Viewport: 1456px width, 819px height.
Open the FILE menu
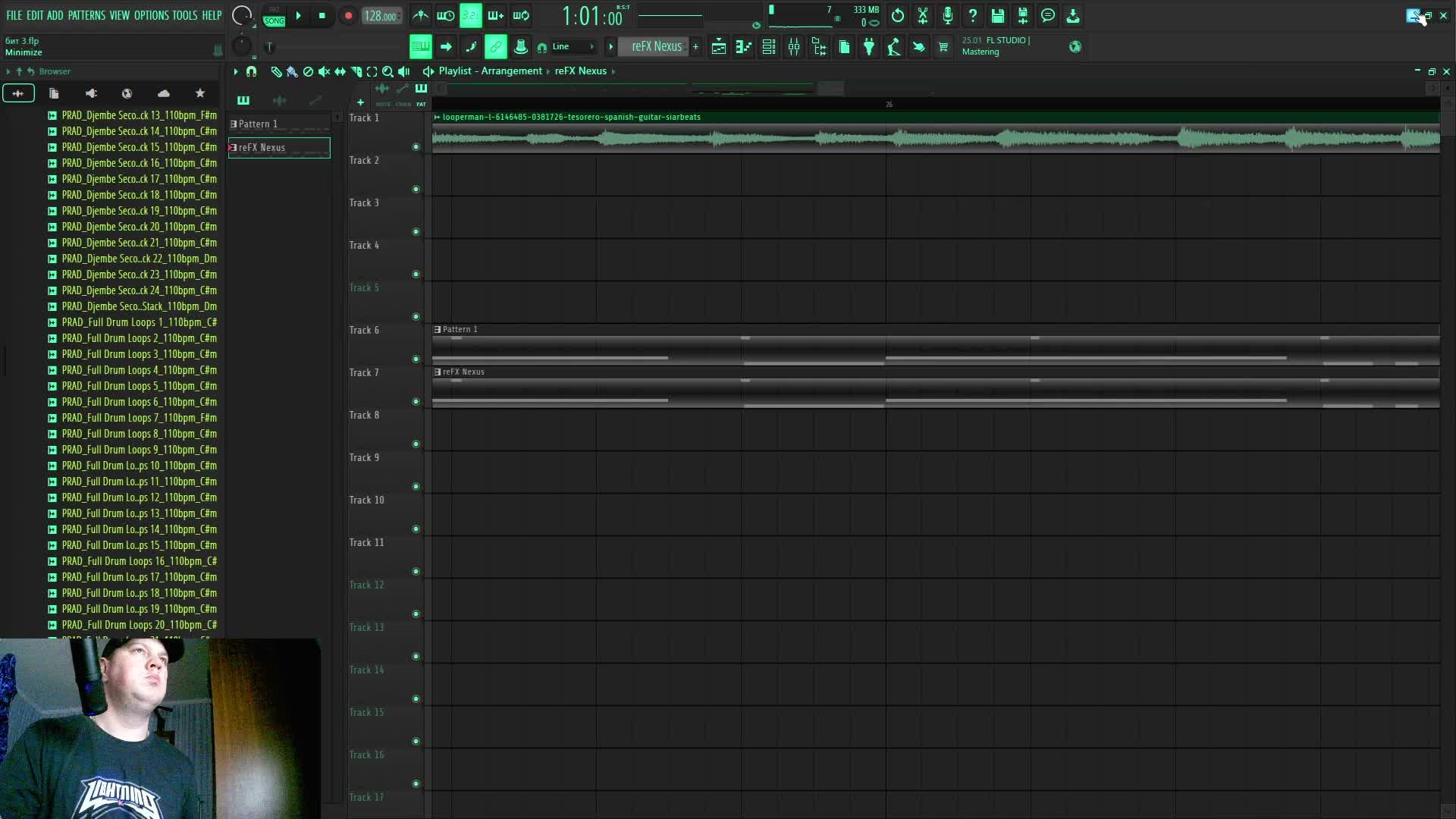pos(14,15)
